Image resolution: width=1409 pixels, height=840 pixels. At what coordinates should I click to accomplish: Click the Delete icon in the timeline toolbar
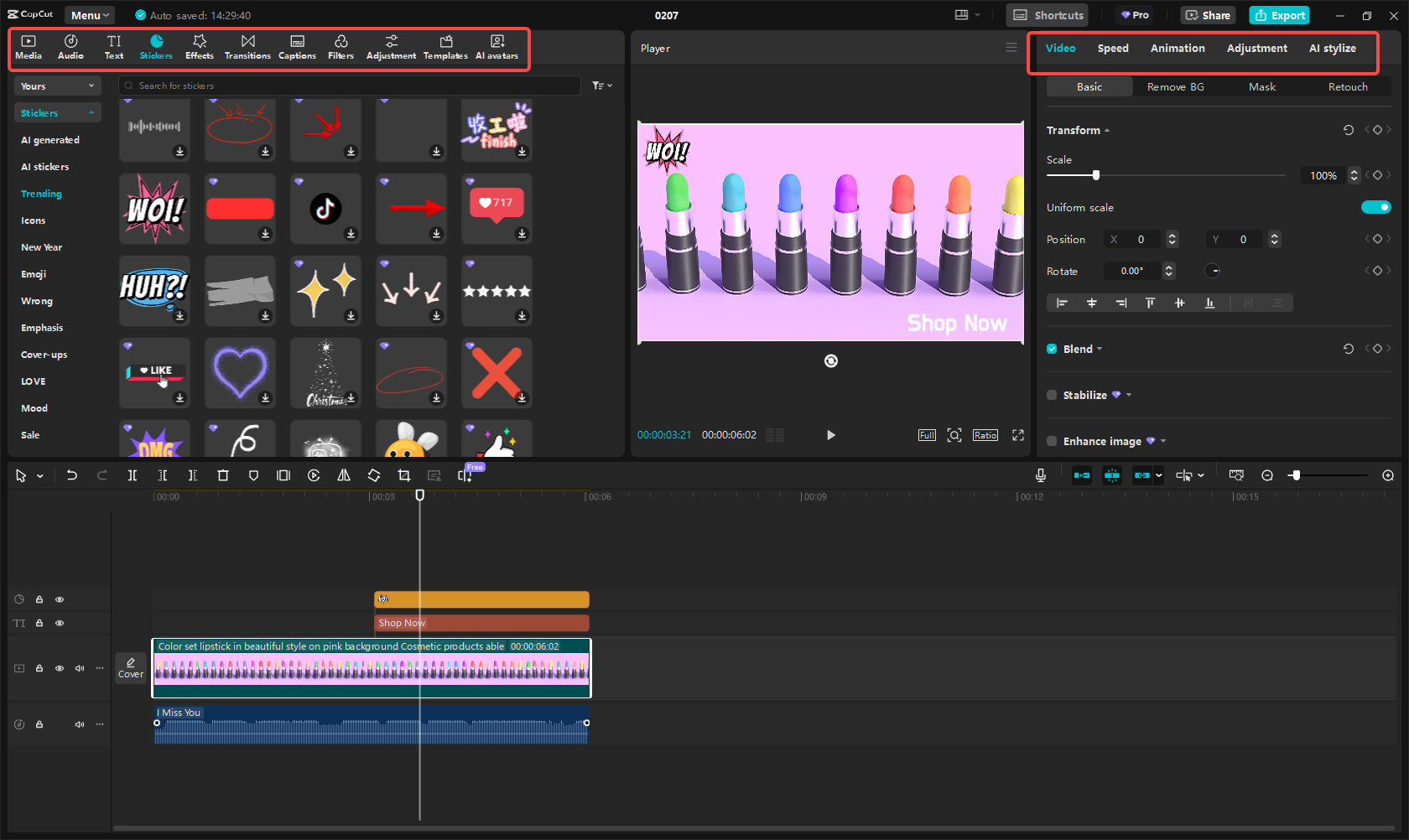coord(223,475)
